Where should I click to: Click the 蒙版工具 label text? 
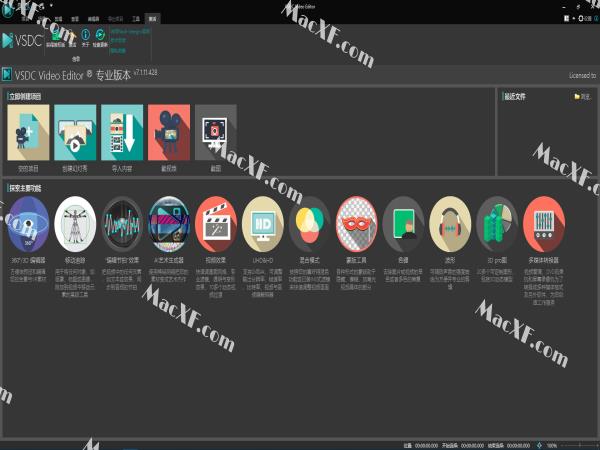pyautogui.click(x=356, y=260)
